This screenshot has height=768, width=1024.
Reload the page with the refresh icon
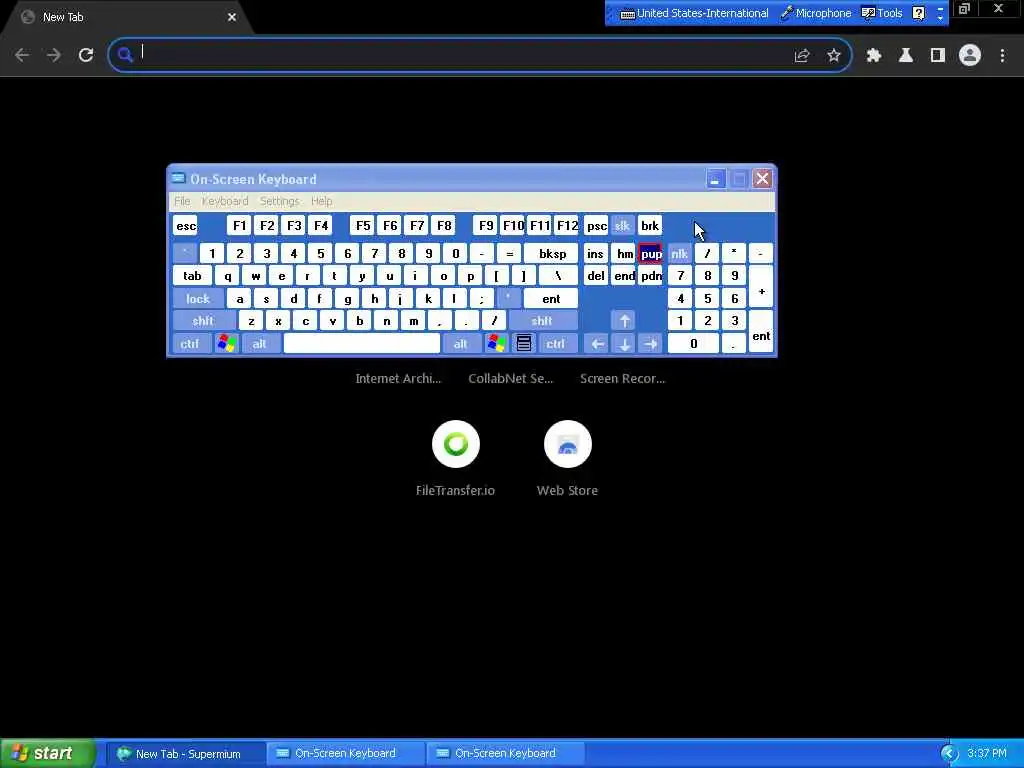(x=86, y=55)
